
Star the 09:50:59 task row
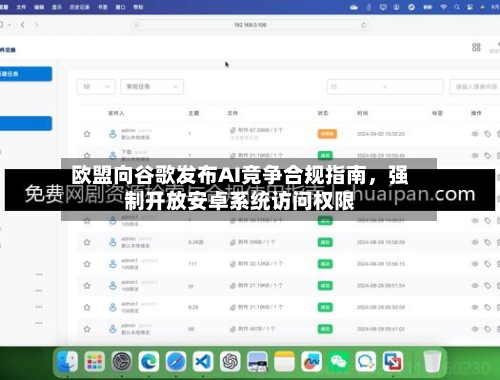(87, 307)
